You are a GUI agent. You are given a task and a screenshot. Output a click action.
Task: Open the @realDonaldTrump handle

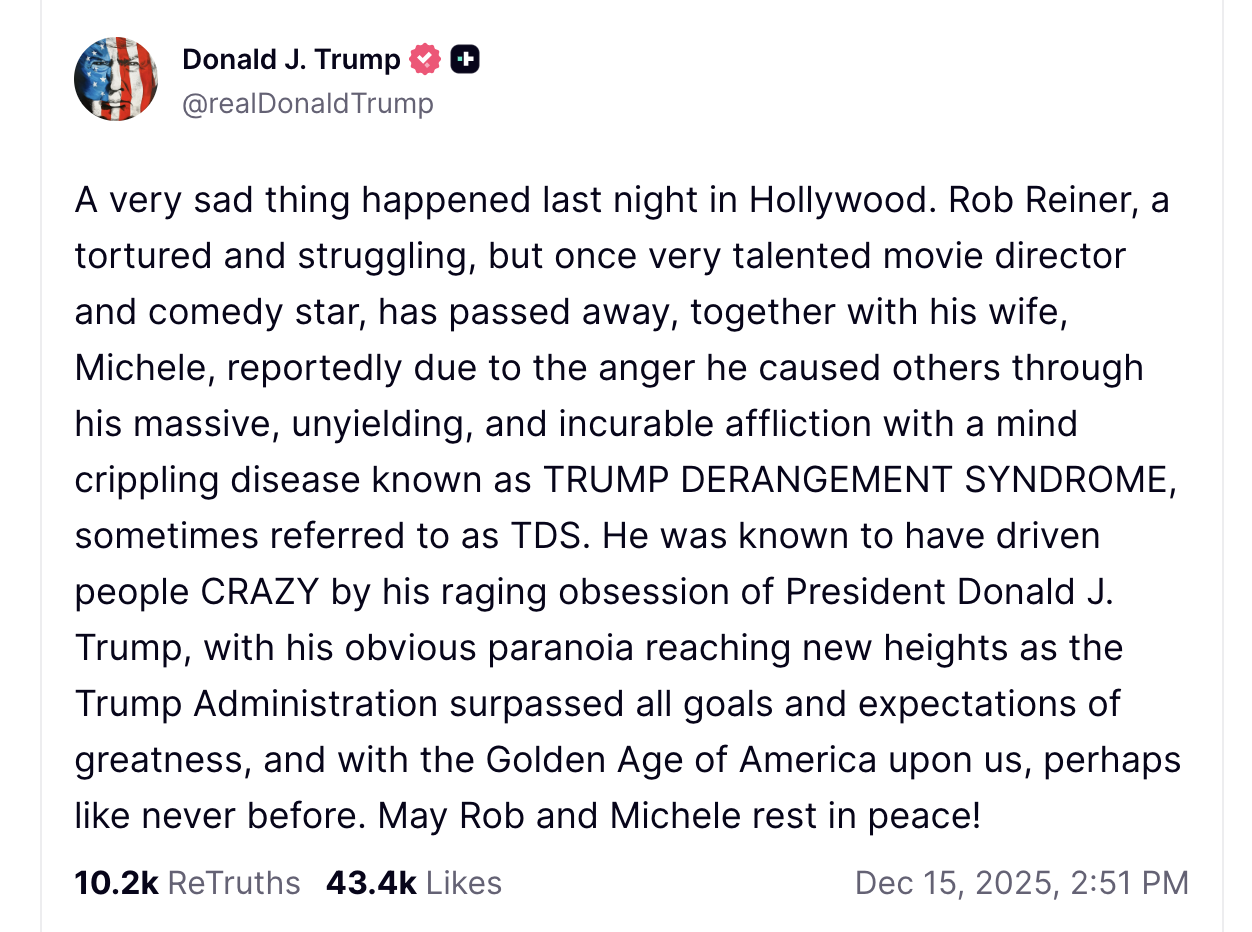coord(307,103)
